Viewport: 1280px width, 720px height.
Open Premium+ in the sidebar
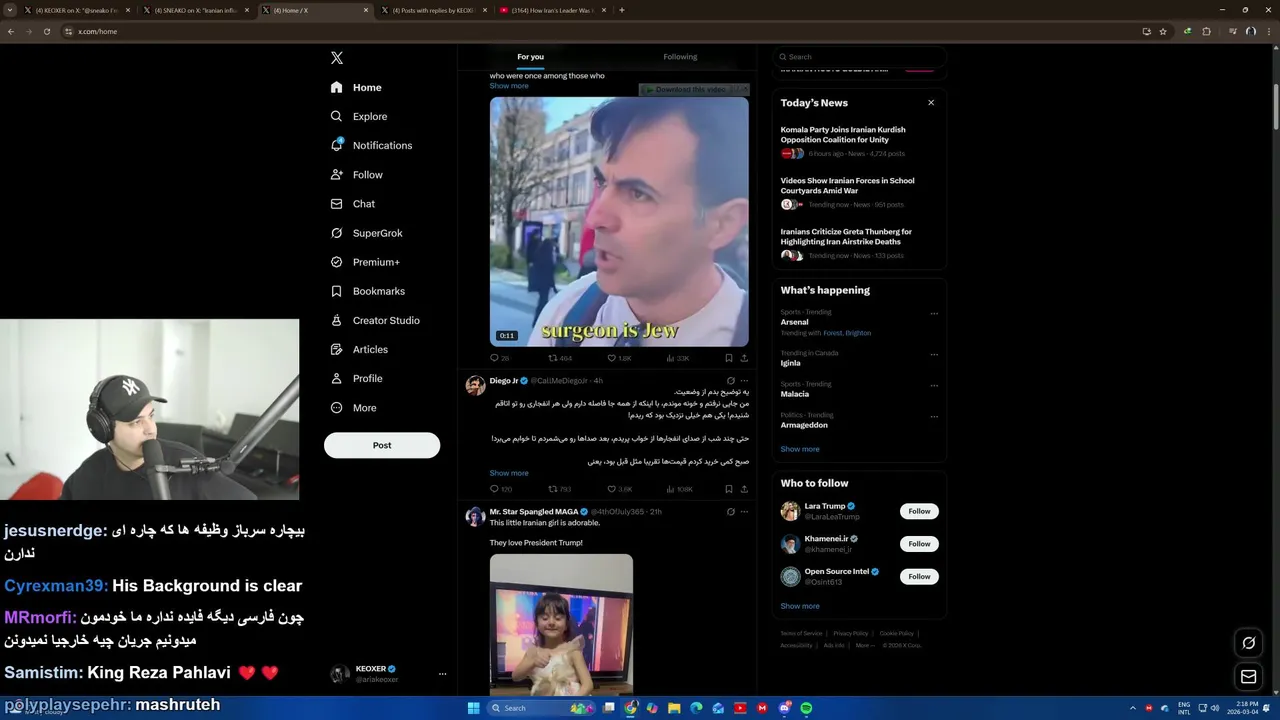(365, 262)
